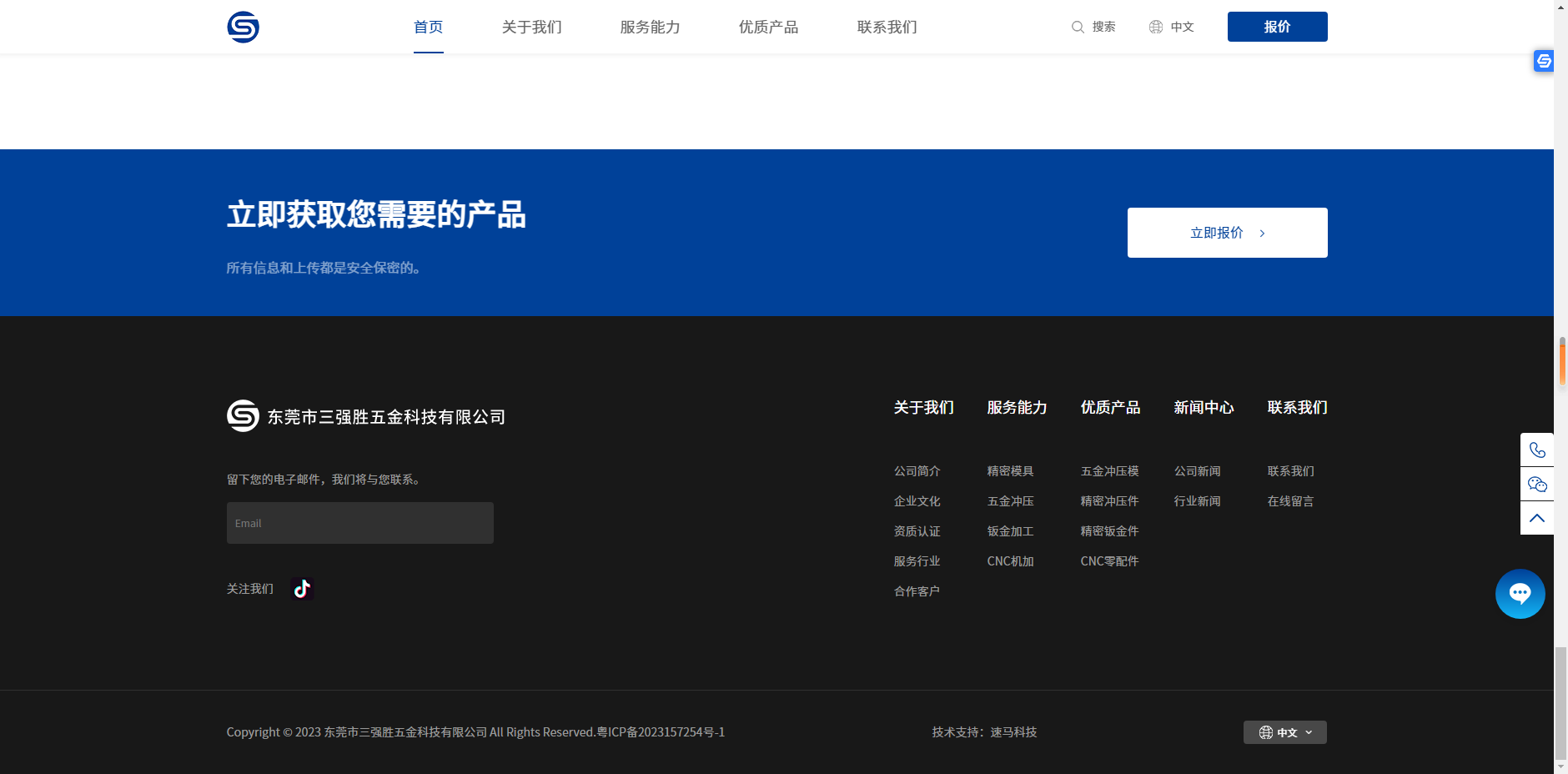Open the 服务能力 navigation menu
The width and height of the screenshot is (1568, 774).
tap(650, 27)
